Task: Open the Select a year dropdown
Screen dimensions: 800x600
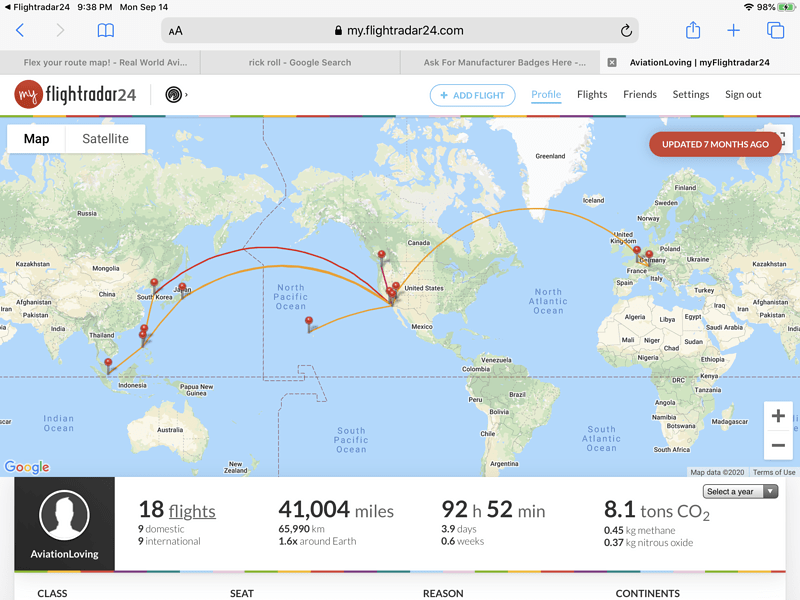Action: pyautogui.click(x=740, y=491)
